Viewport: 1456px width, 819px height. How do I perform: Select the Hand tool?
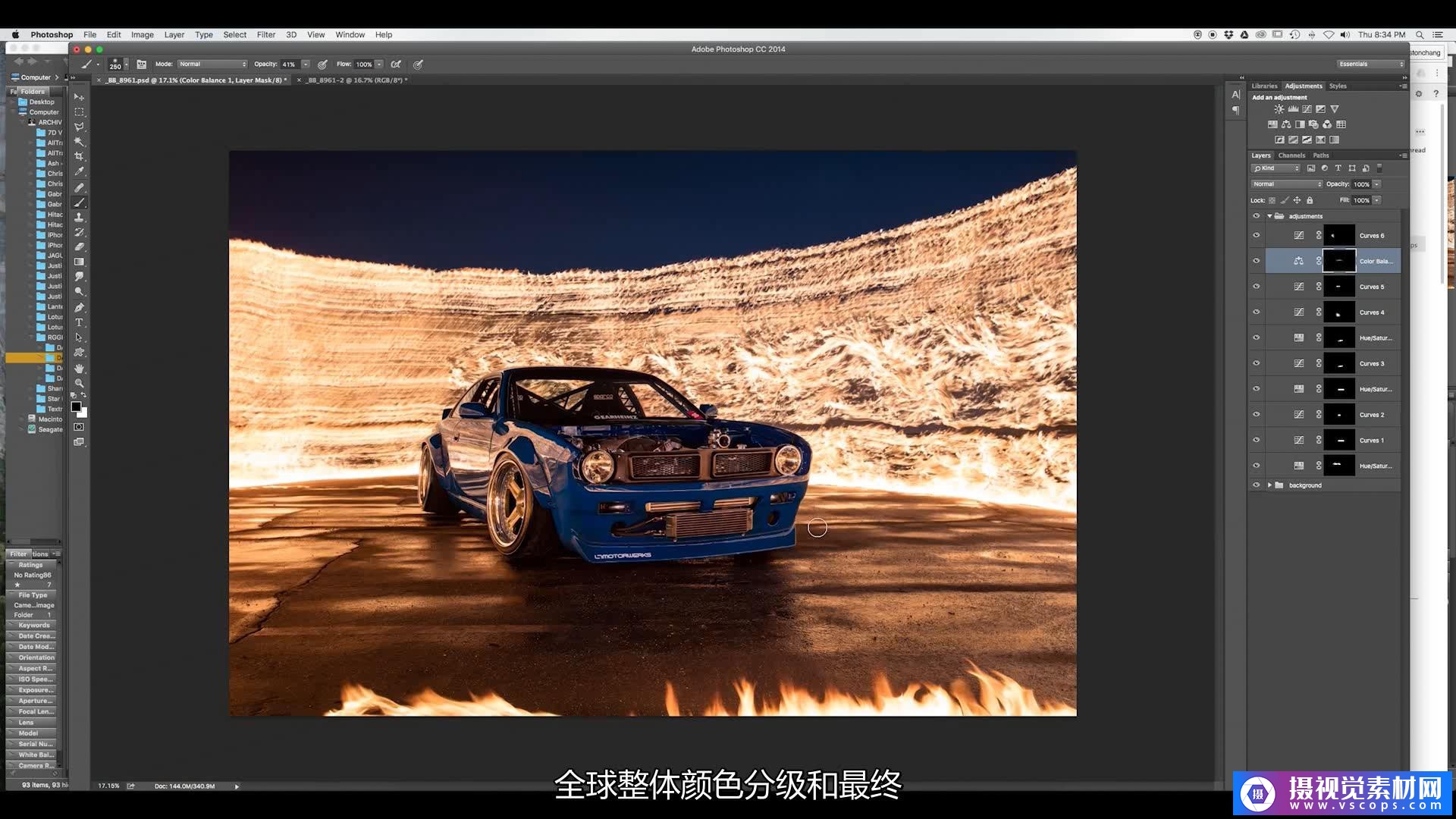pos(79,368)
